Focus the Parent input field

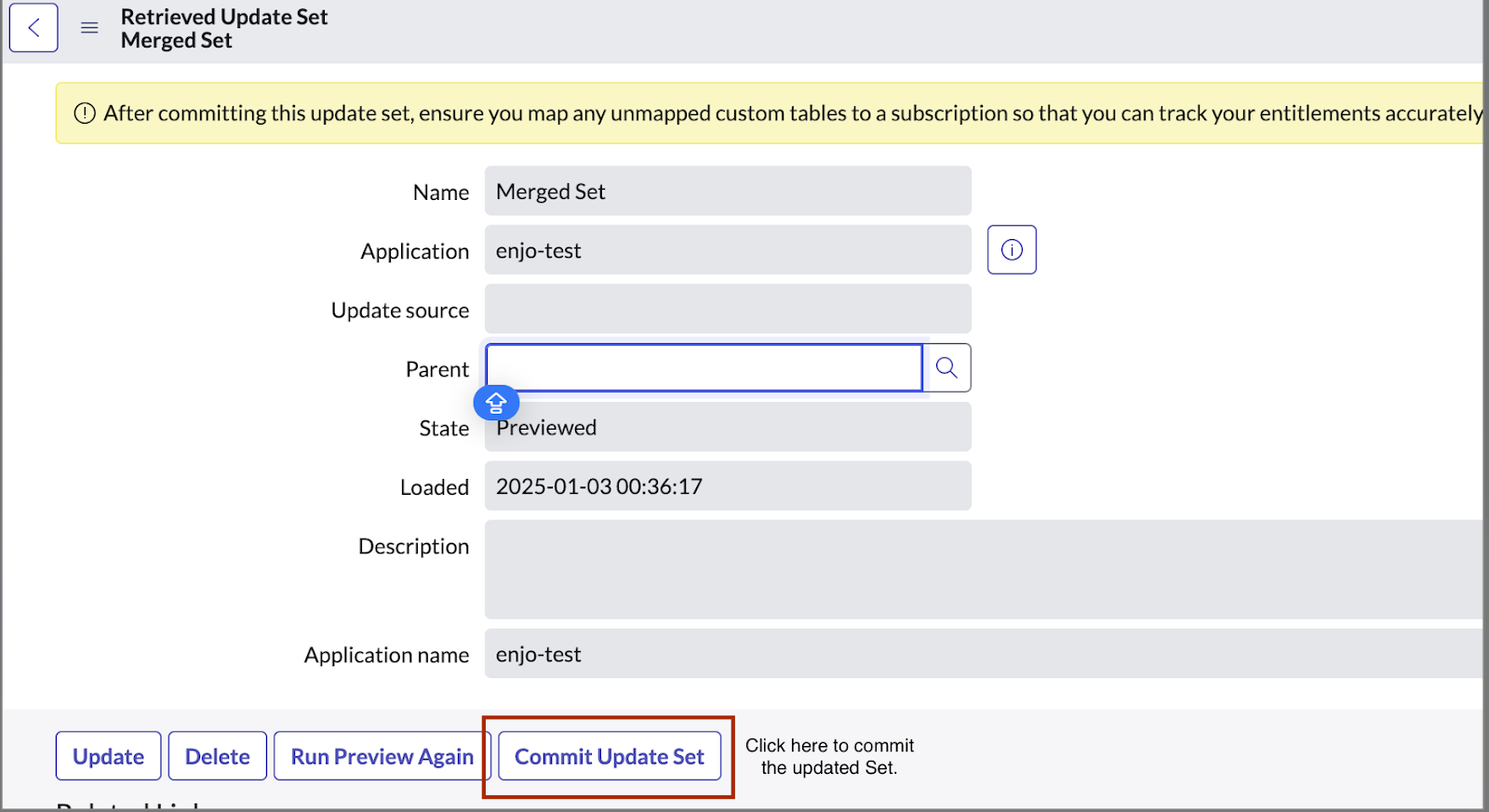[704, 367]
